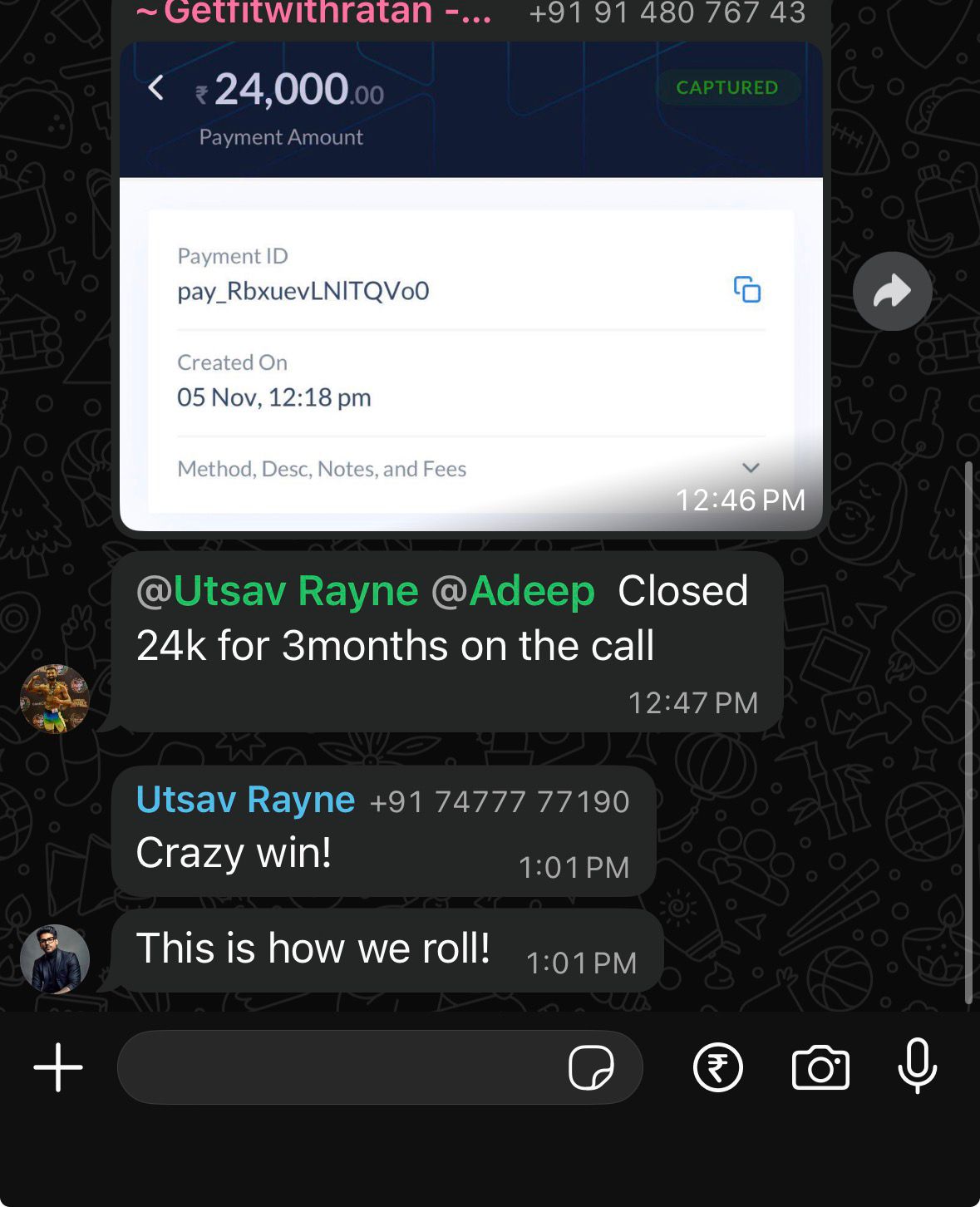Open the payment screenshot image
The image size is (980, 1207).
pyautogui.click(x=471, y=287)
